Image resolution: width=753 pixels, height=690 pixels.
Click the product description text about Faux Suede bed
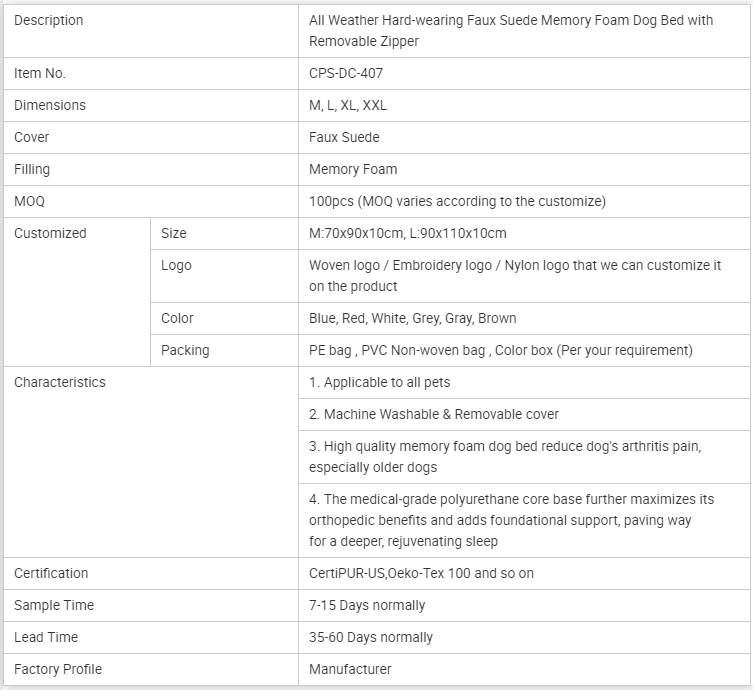pyautogui.click(x=510, y=30)
